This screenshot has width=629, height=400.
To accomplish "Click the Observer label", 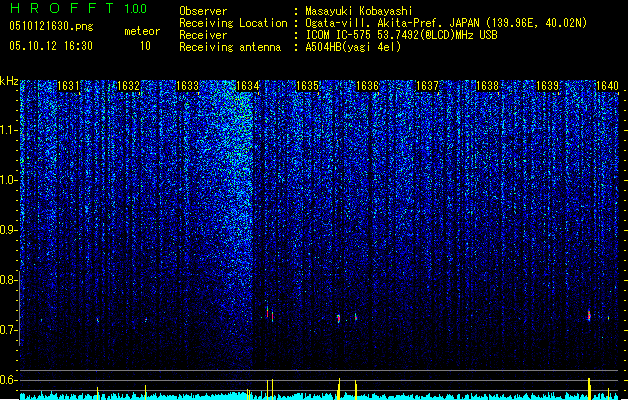I will (x=203, y=11).
